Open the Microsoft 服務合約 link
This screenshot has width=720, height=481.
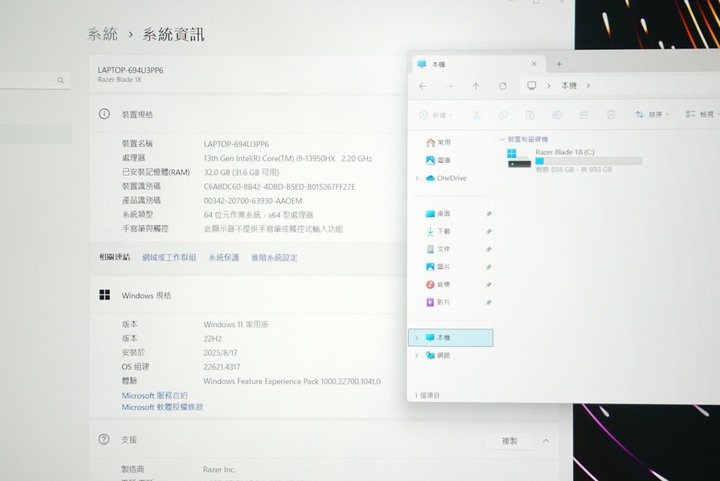tap(155, 395)
